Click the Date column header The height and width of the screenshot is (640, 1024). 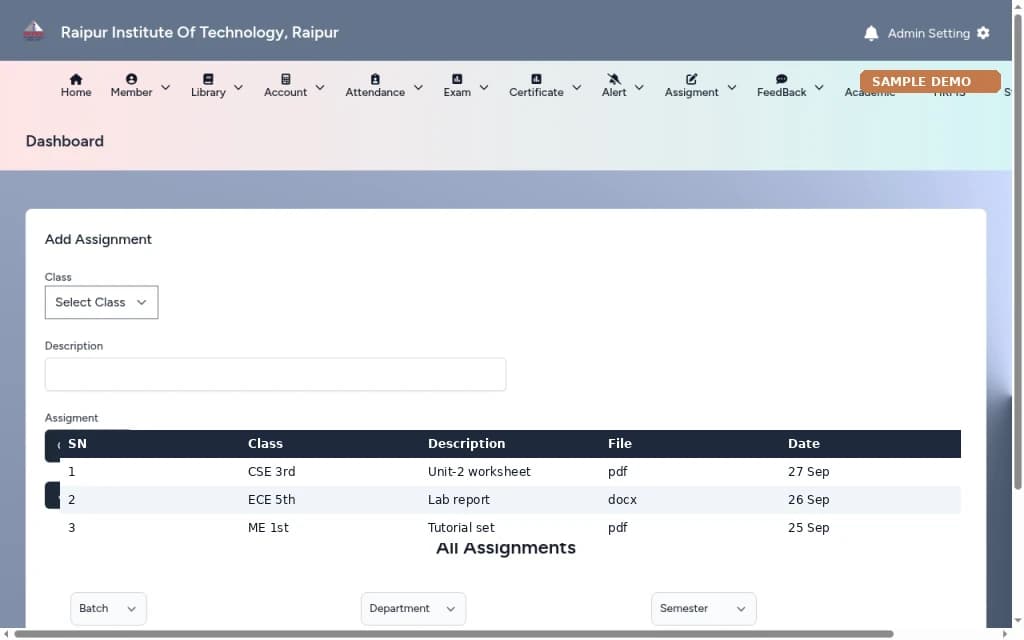(x=803, y=443)
